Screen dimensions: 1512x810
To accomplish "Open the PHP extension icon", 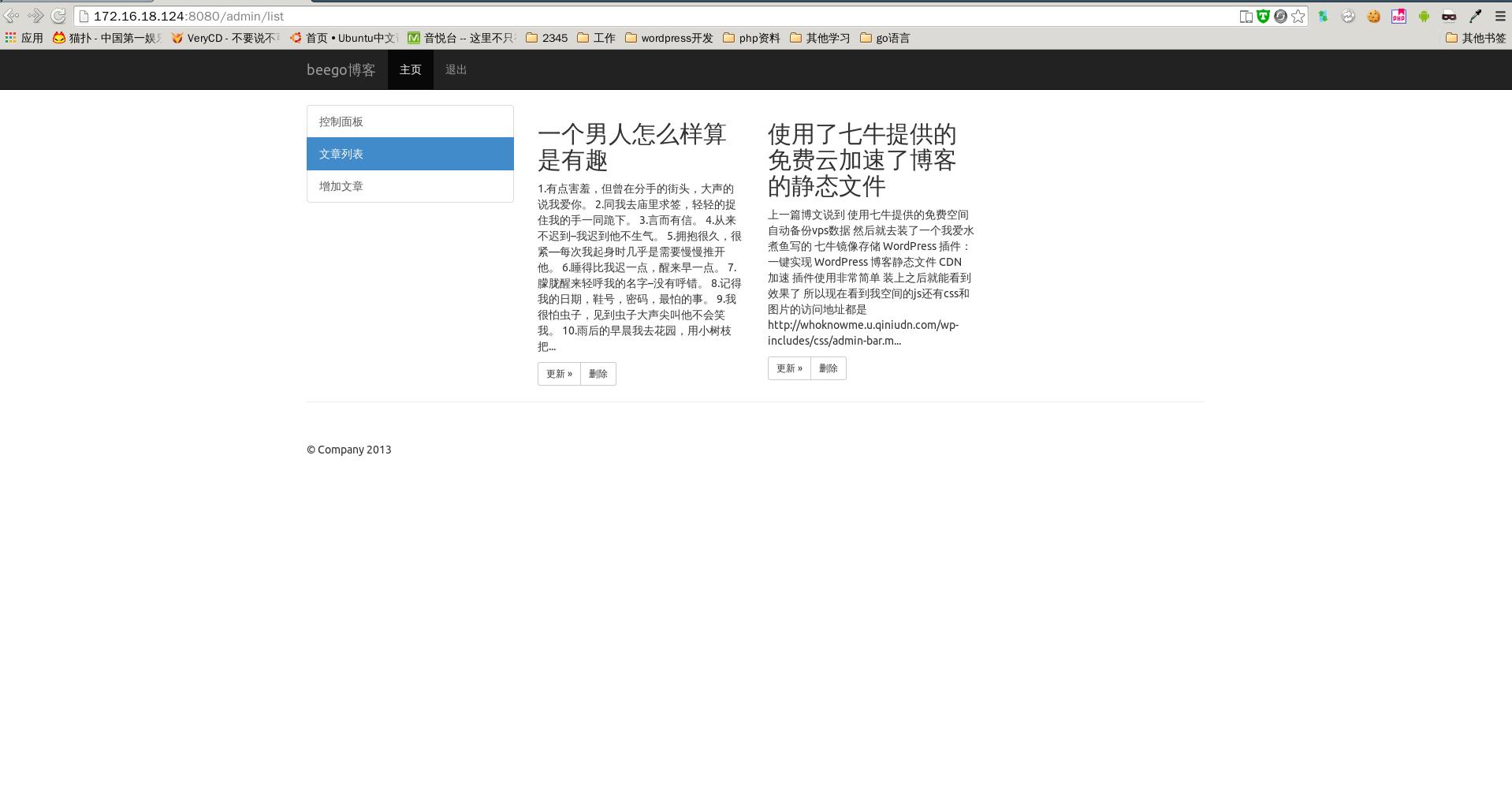I will pyautogui.click(x=1398, y=16).
